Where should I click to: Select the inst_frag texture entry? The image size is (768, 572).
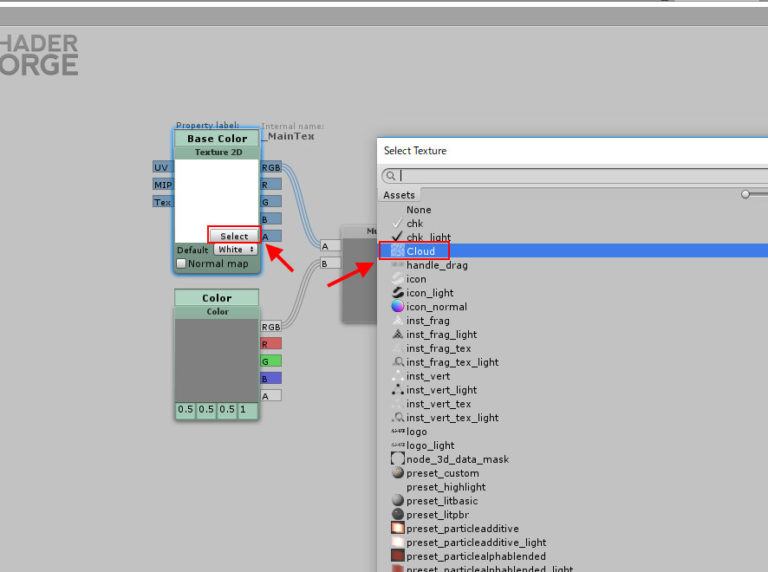click(427, 321)
